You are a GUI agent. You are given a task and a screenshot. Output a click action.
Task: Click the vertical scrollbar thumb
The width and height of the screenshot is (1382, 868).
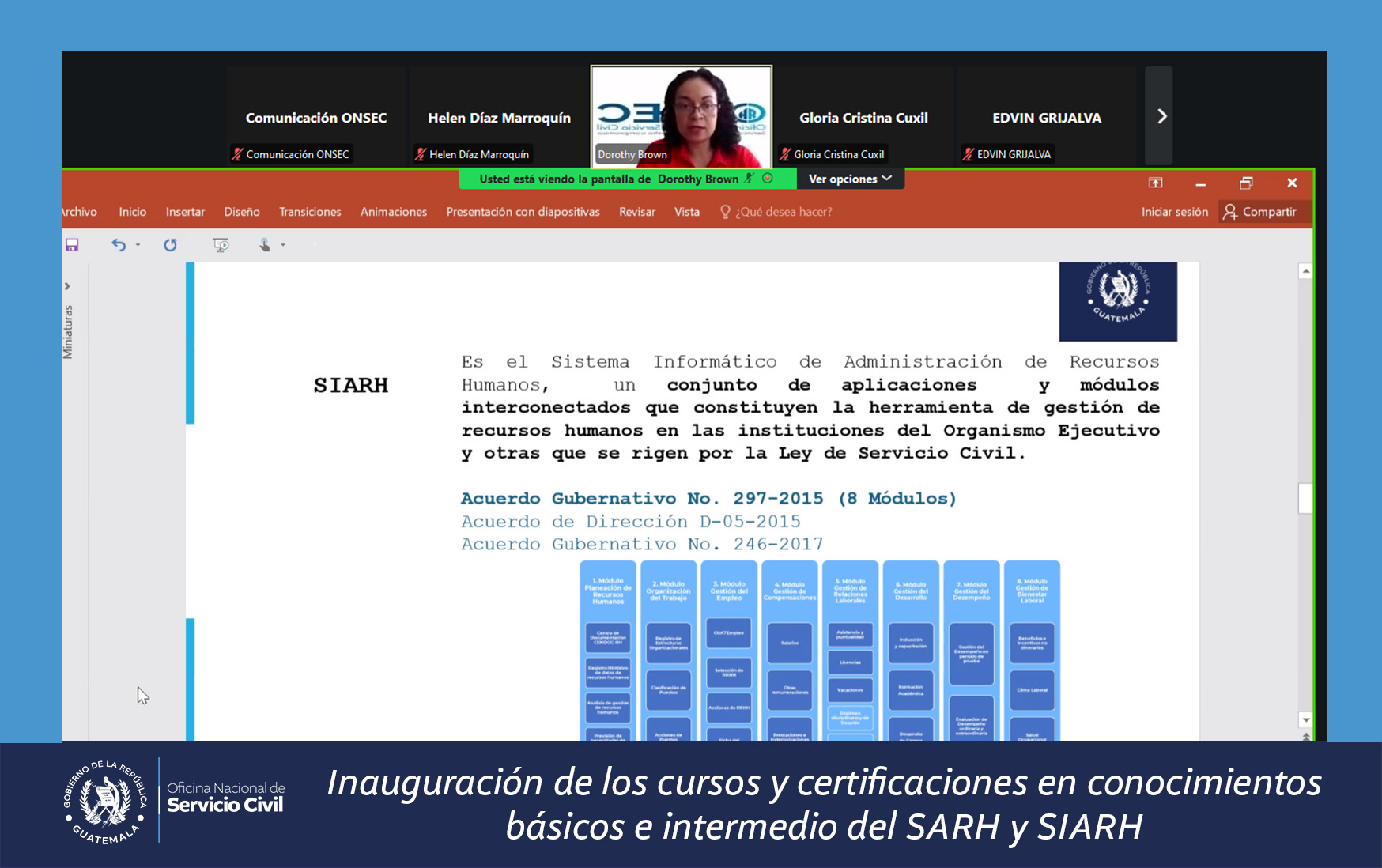pos(1305,498)
